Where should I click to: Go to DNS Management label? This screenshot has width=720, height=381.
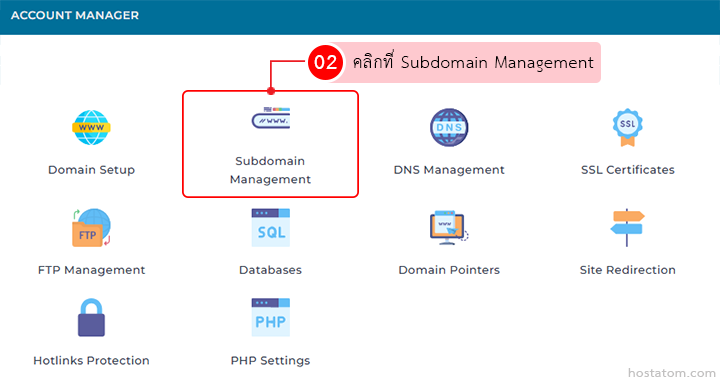click(449, 170)
